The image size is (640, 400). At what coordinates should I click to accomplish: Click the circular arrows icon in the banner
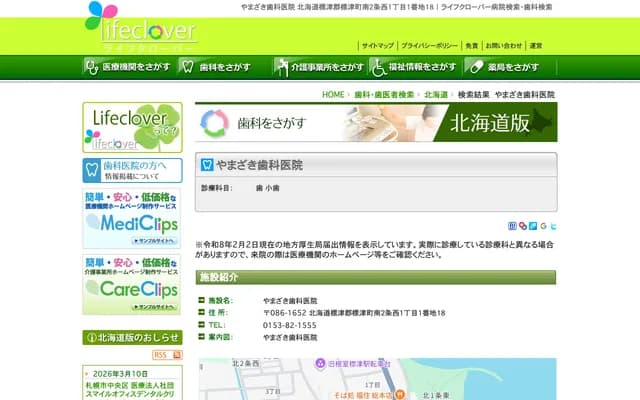(x=215, y=123)
